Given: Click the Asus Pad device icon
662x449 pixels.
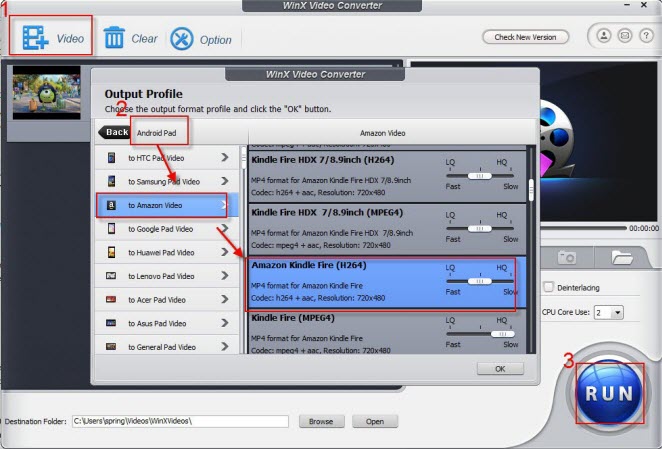Looking at the screenshot, I should [111, 323].
